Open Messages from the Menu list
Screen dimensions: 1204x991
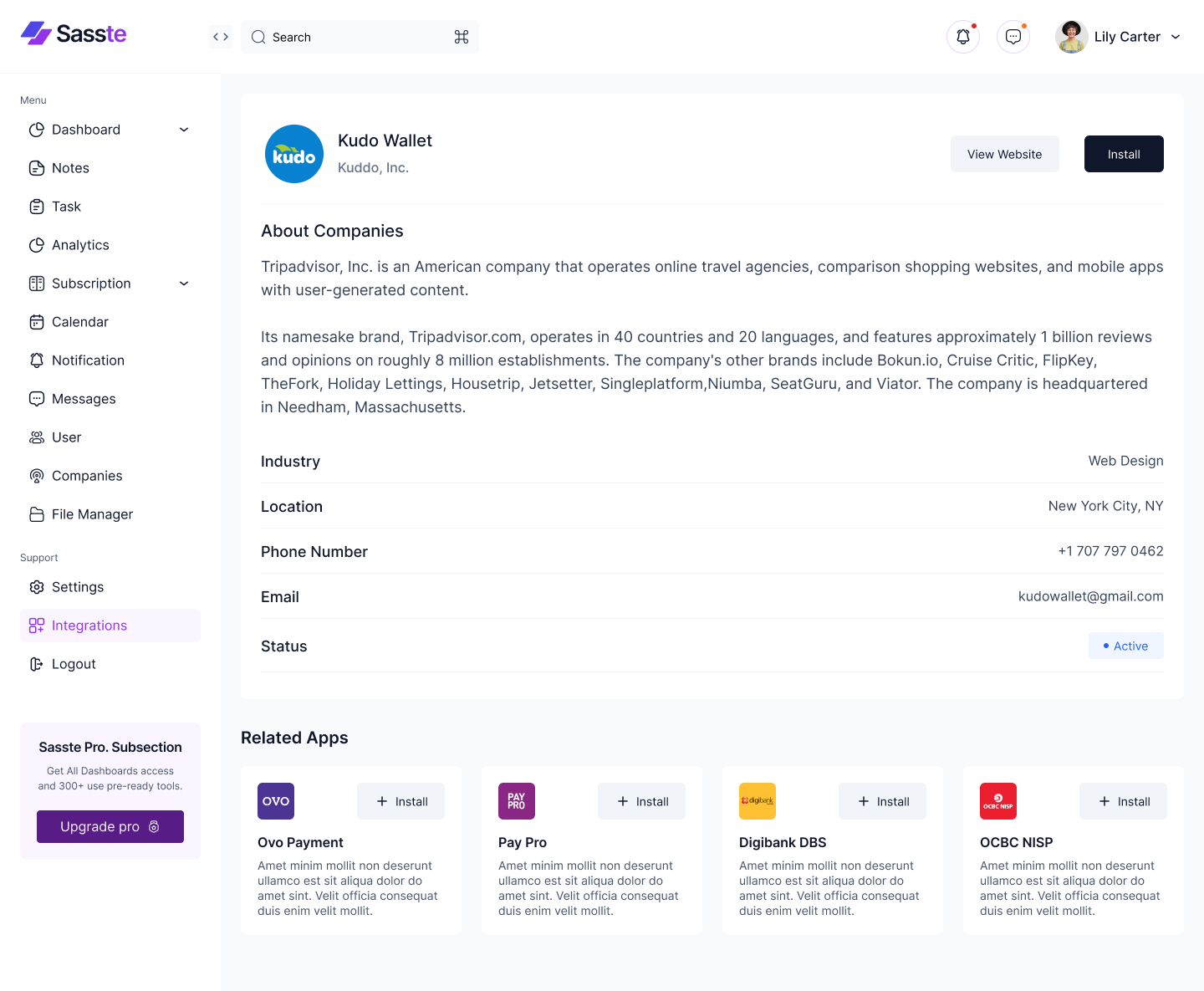83,399
